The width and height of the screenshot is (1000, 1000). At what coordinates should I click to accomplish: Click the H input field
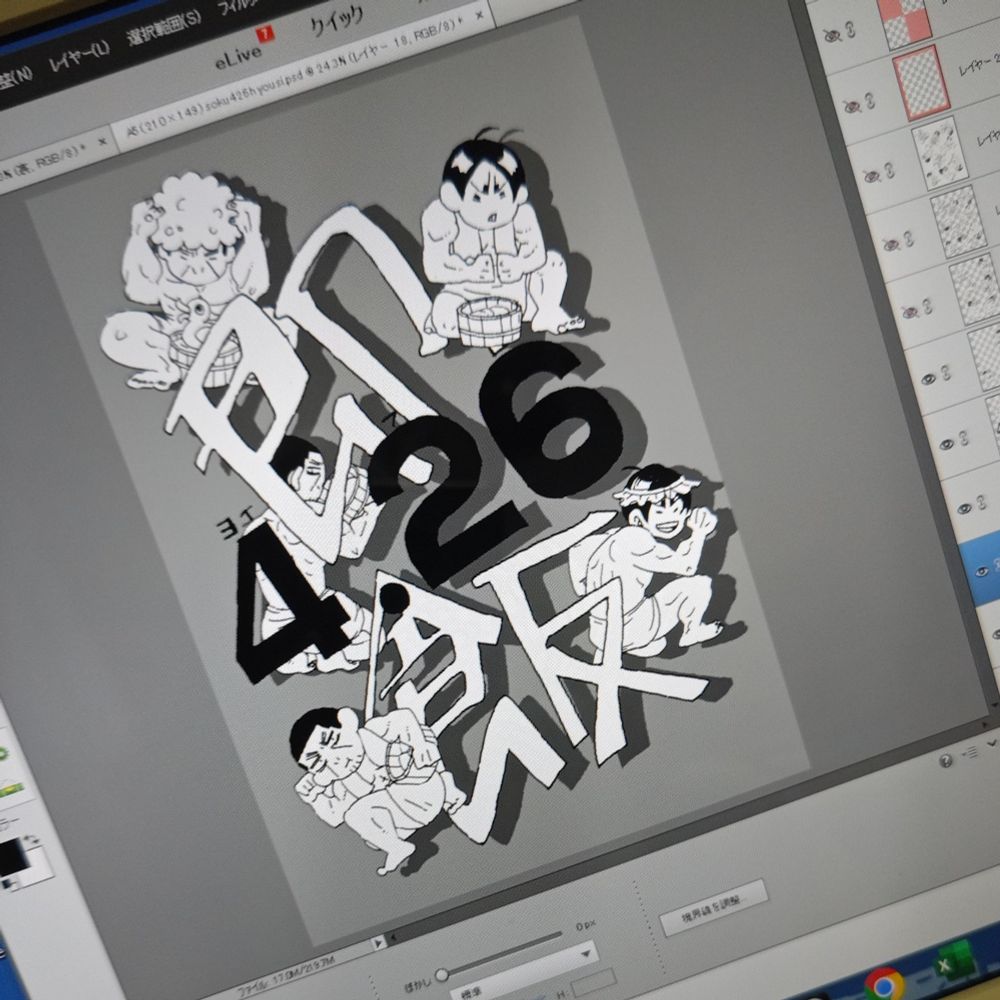pos(594,982)
